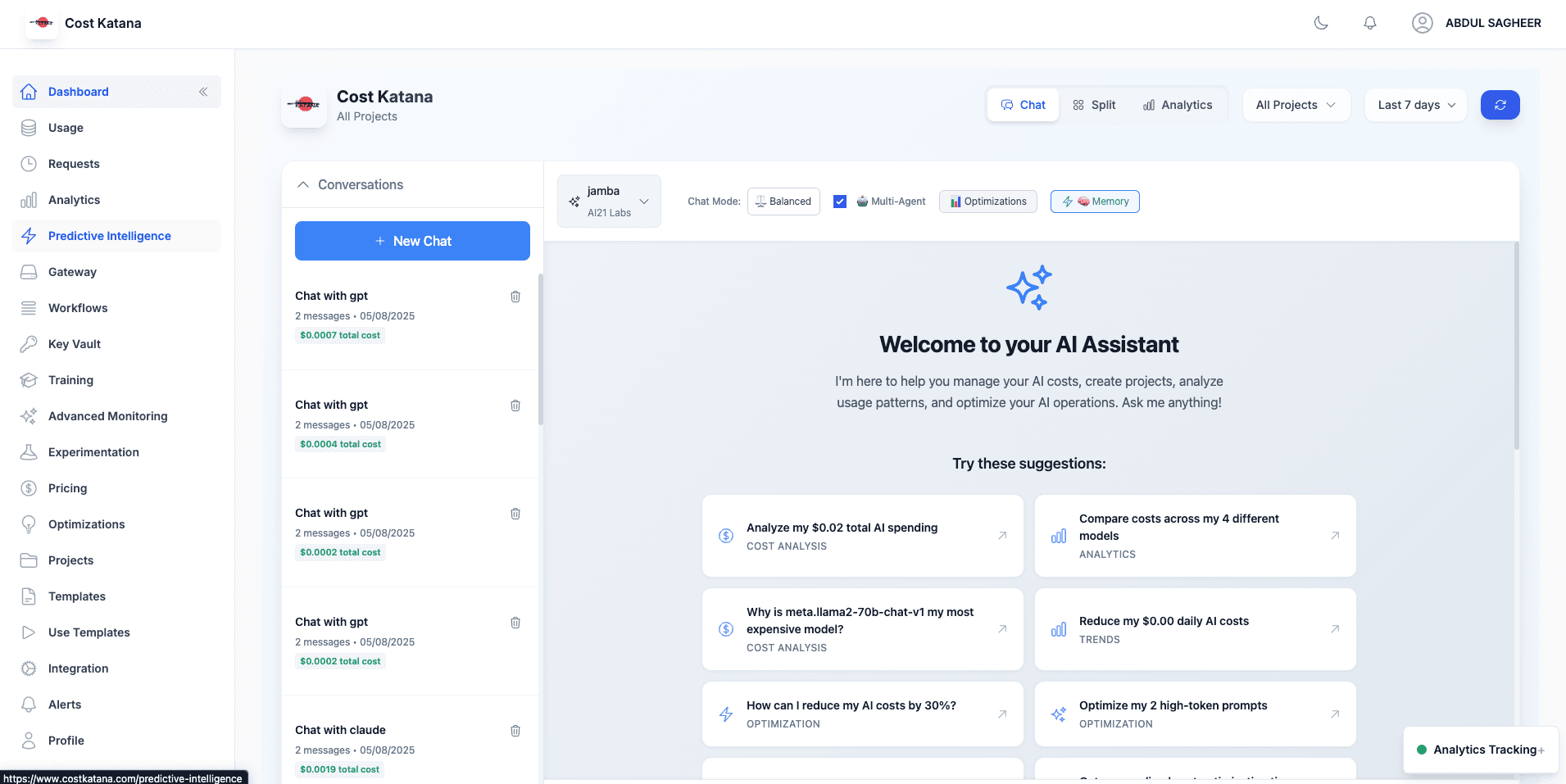Expand the All Projects dropdown
The image size is (1566, 784).
tap(1296, 105)
